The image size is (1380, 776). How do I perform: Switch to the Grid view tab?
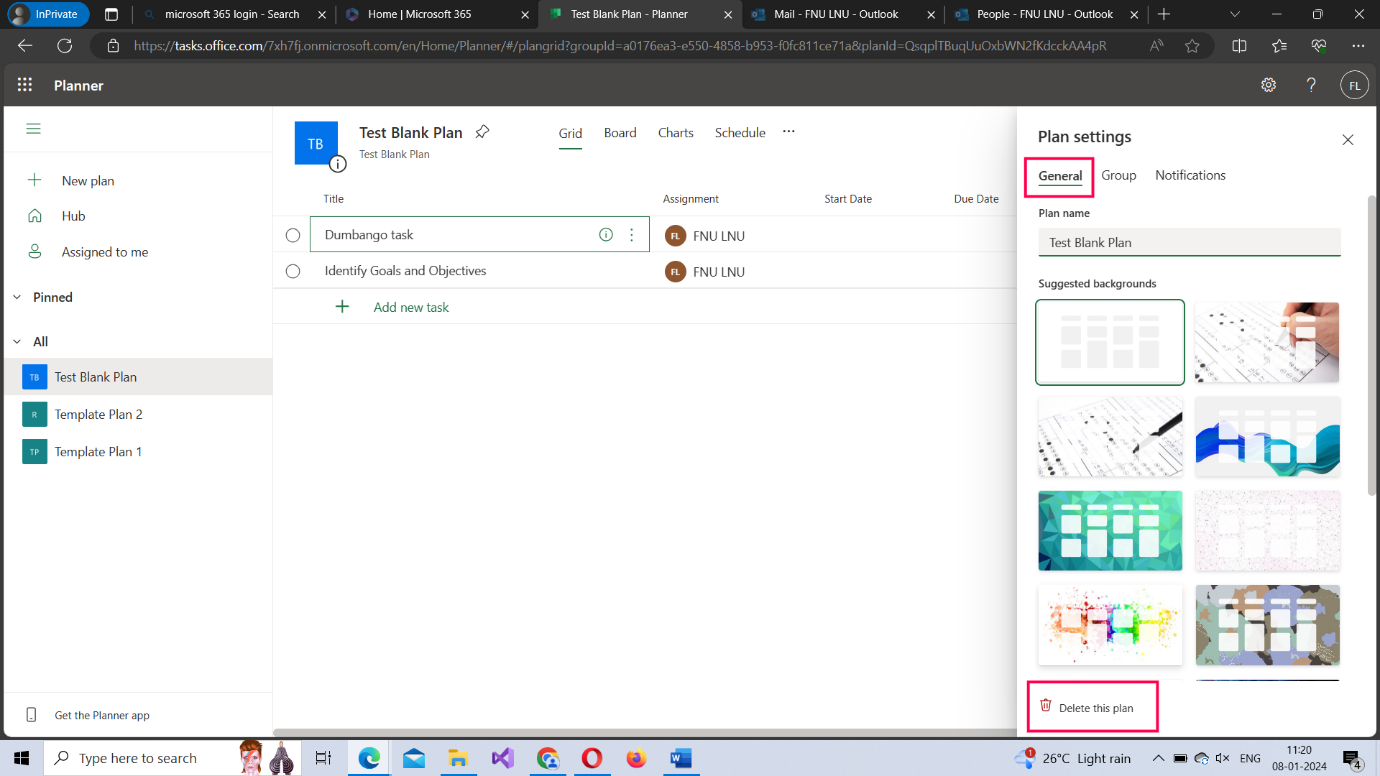tap(570, 133)
